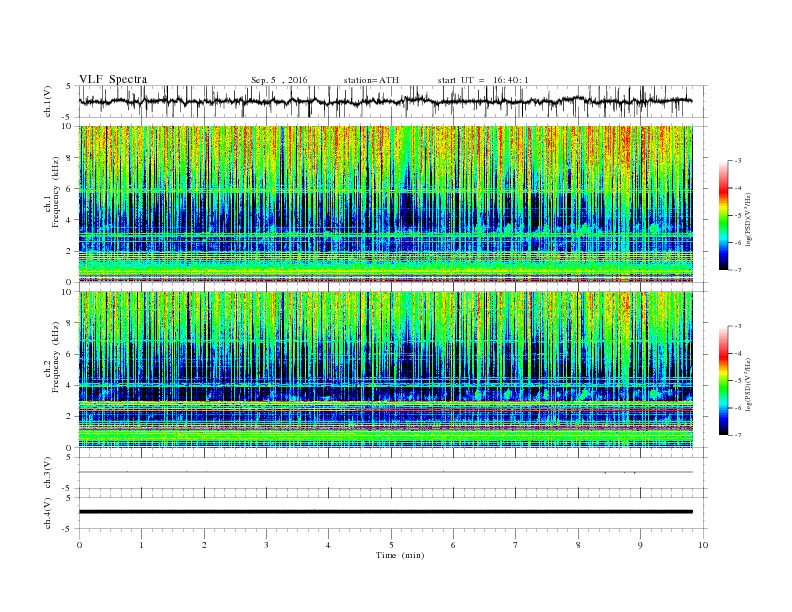
Task: Select the "Sep. 5, 2016" date text
Action: tap(279, 80)
